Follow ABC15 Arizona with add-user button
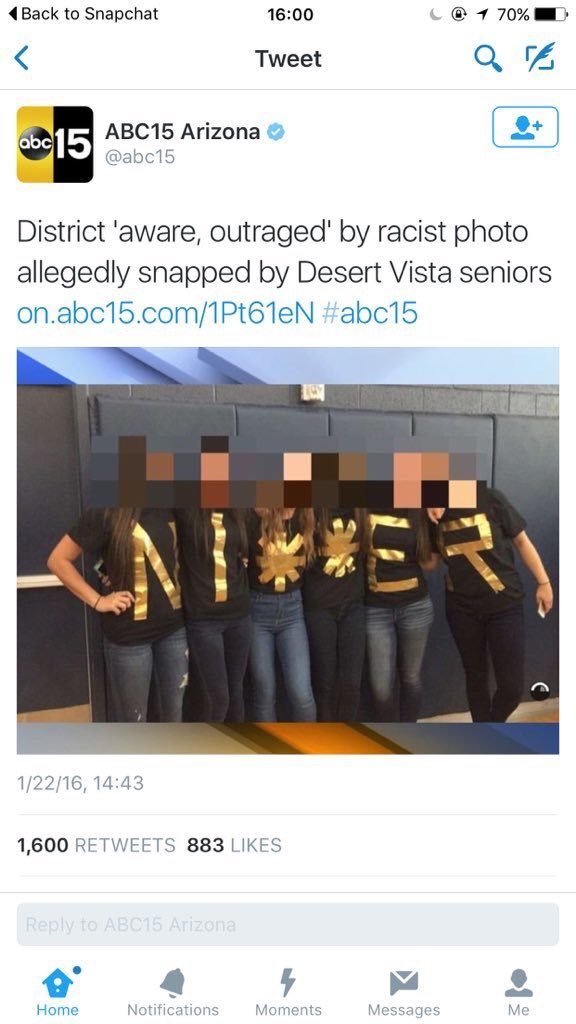Image resolution: width=576 pixels, height=1024 pixels. pyautogui.click(x=525, y=127)
